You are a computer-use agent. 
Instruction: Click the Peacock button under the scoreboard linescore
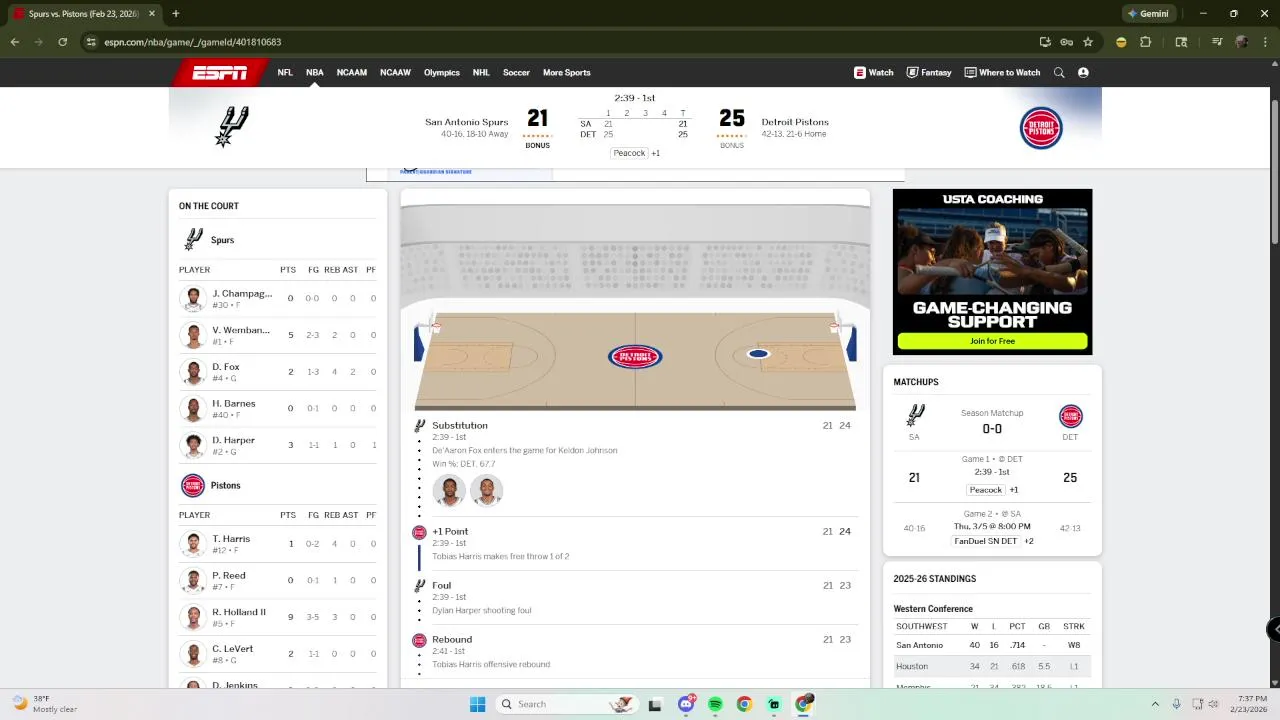(x=629, y=153)
